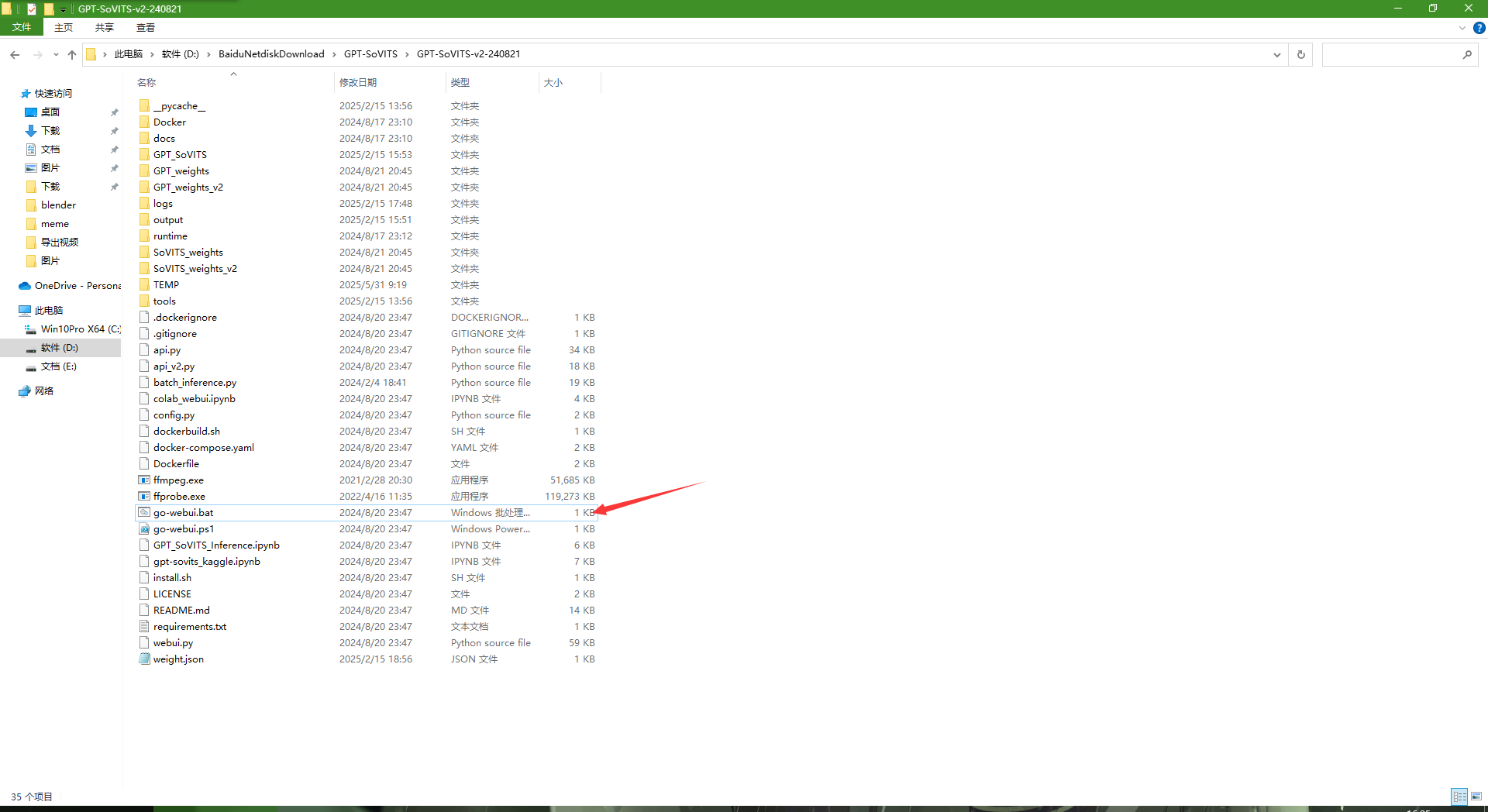Sort files by 修改日期 column
This screenshot has width=1488, height=812.
tap(358, 82)
